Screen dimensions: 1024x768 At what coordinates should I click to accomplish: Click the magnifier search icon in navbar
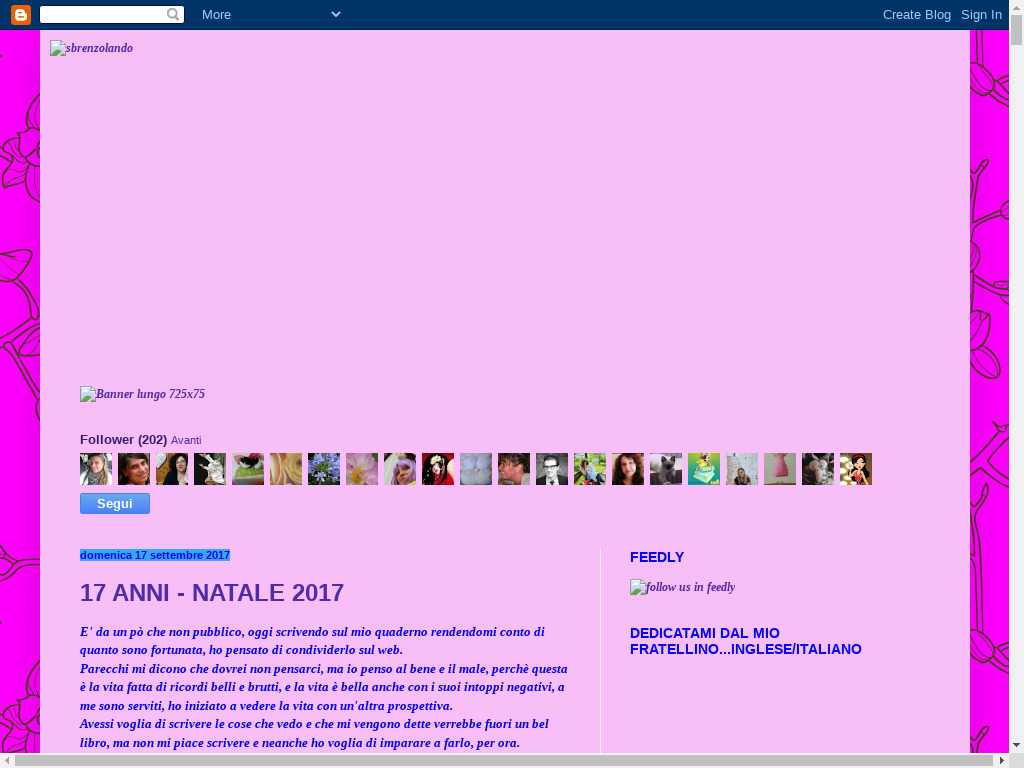tap(174, 15)
